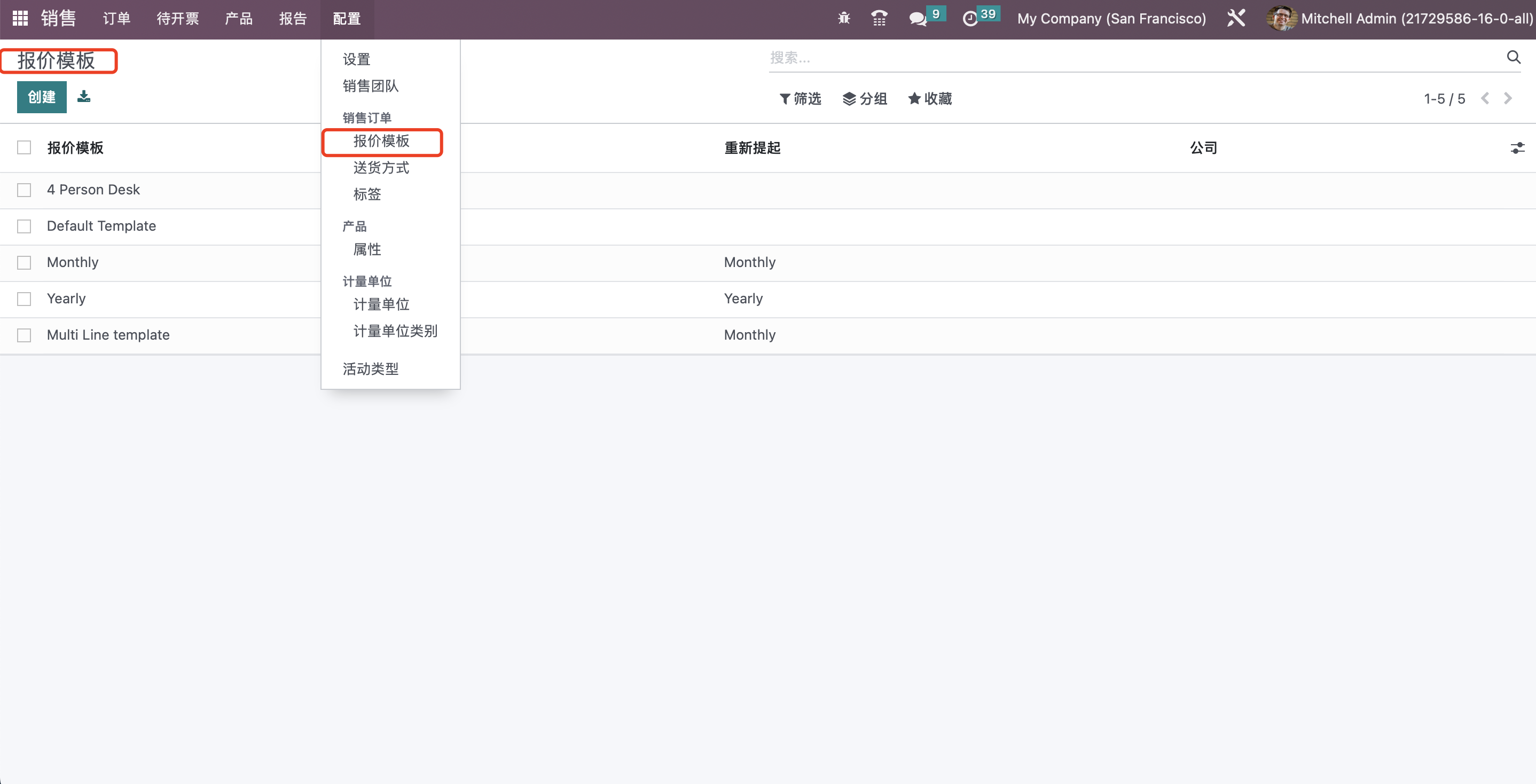1536x784 pixels.
Task: Click the 创建 button
Action: point(42,97)
